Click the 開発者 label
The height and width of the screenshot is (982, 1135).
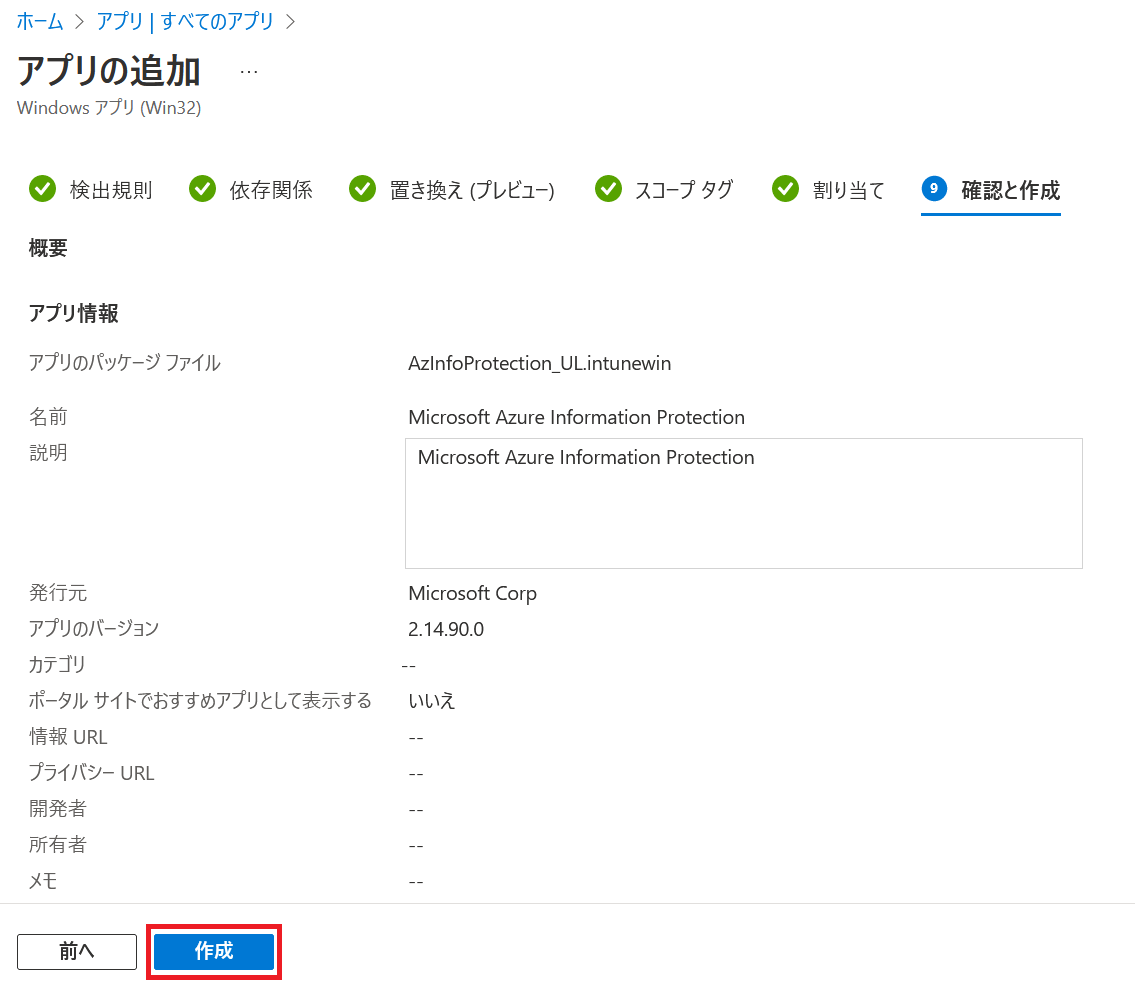pos(58,809)
